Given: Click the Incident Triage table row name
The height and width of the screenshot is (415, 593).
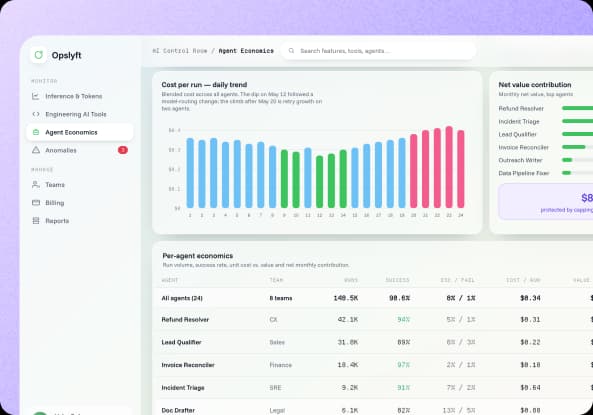Looking at the screenshot, I should 183,388.
